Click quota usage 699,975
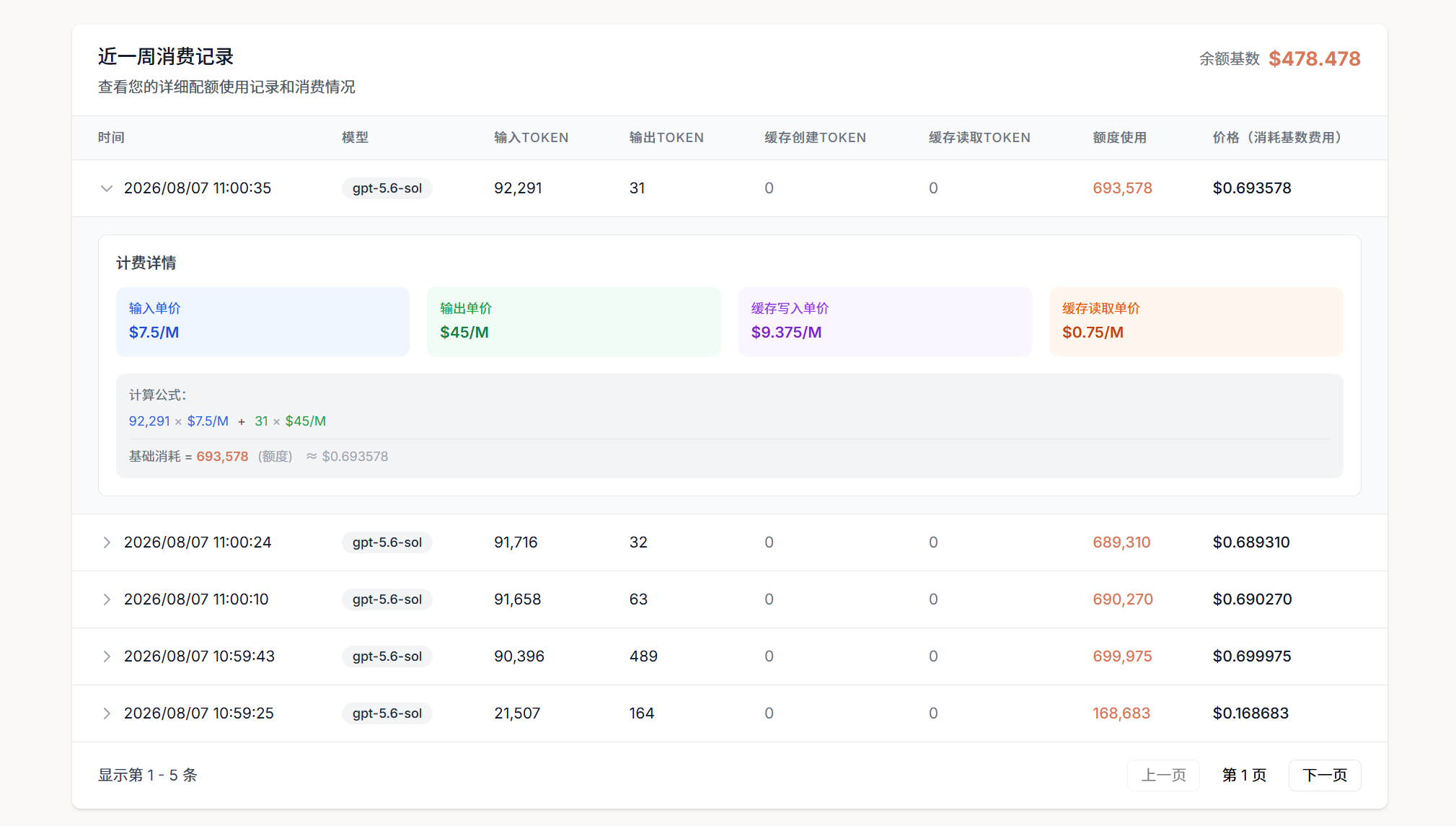This screenshot has width=1456, height=826. click(1122, 656)
